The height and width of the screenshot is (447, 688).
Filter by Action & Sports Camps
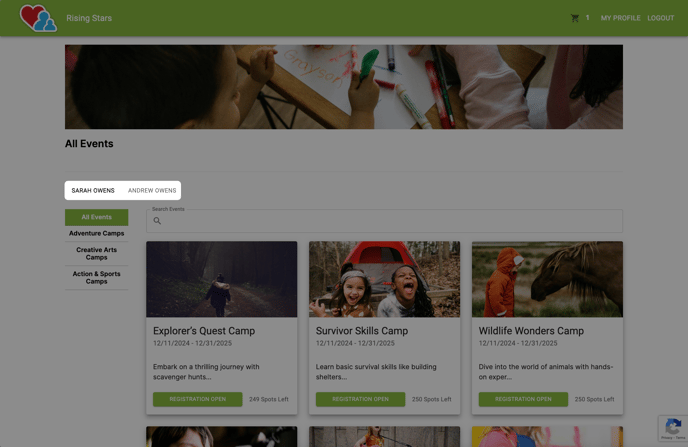97,277
